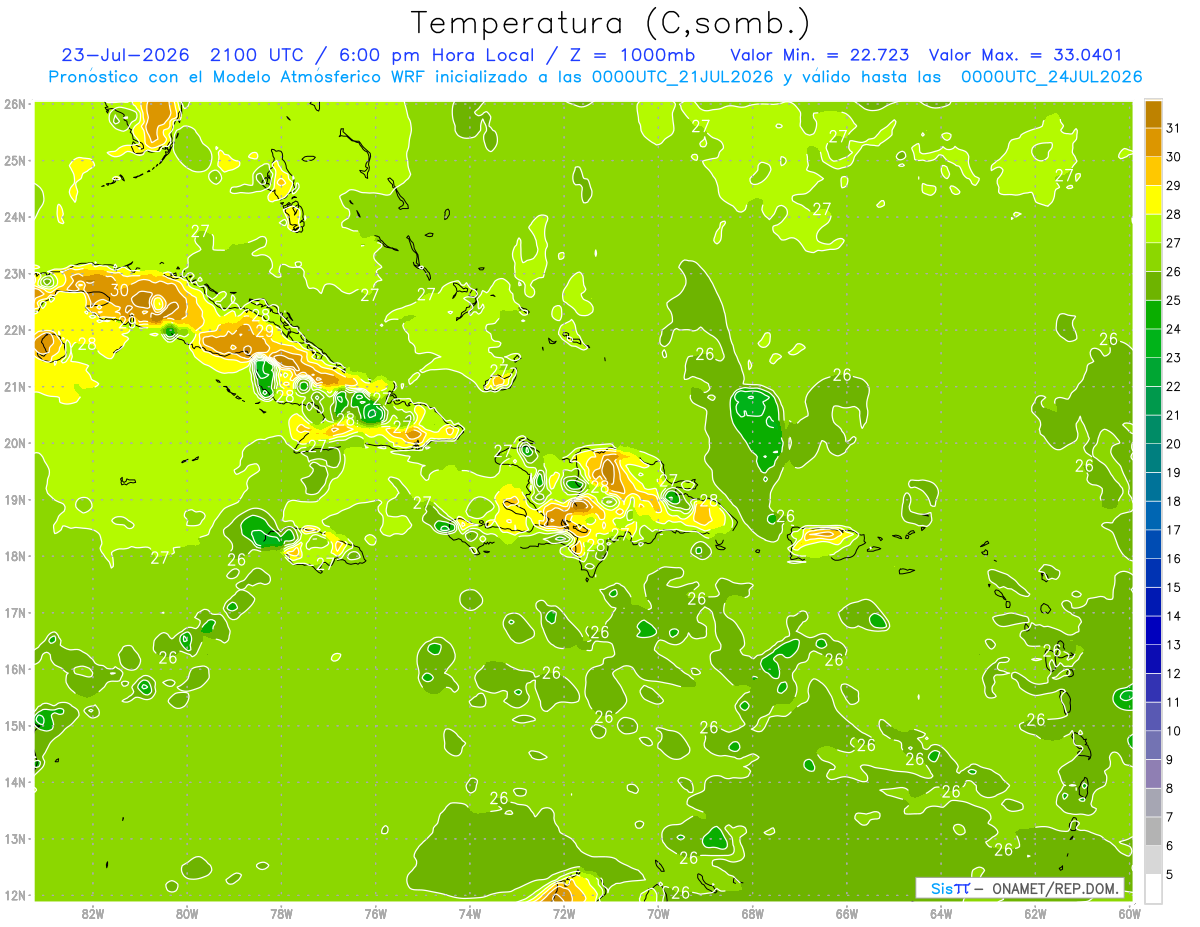Click the colorbar swatch between 28 and 29
Screen dimensions: 1200x927
[x=1153, y=200]
